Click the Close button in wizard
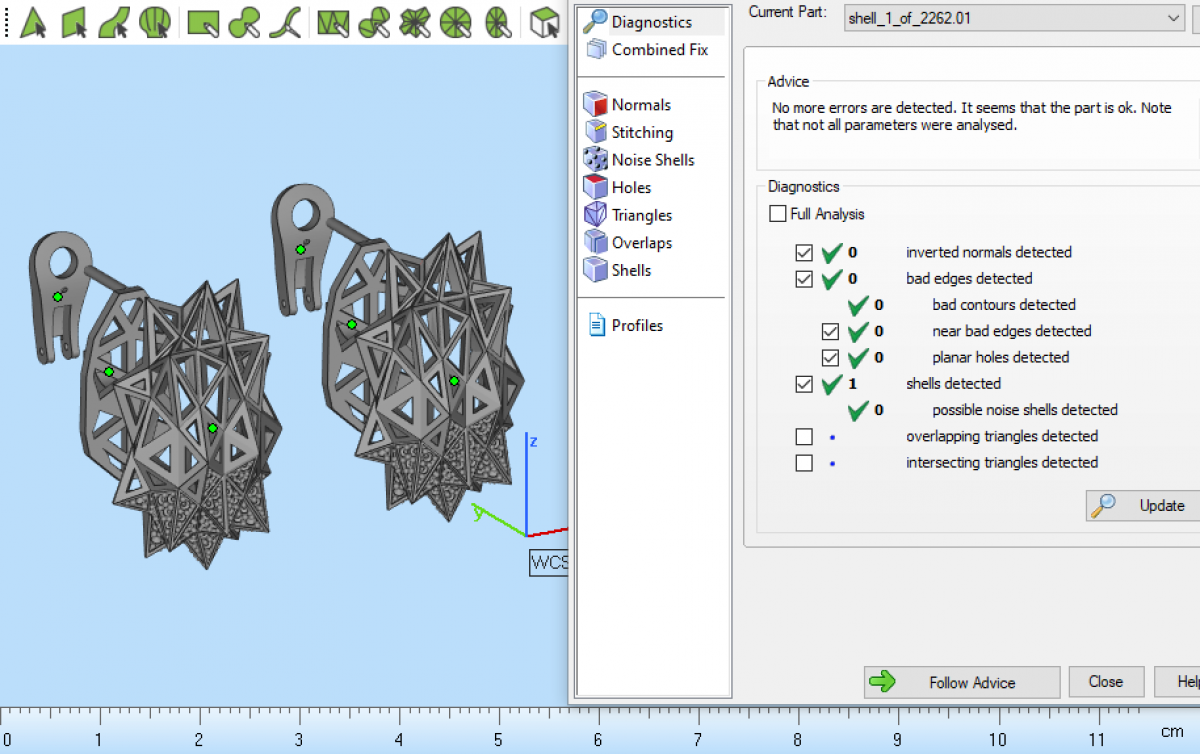Screen dimensions: 1200x754 (1105, 682)
